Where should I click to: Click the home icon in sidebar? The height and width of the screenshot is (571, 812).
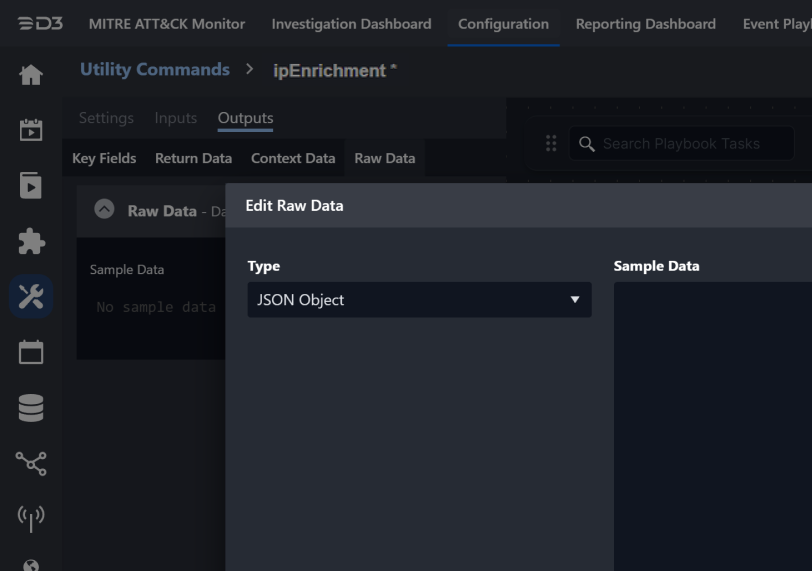31,75
